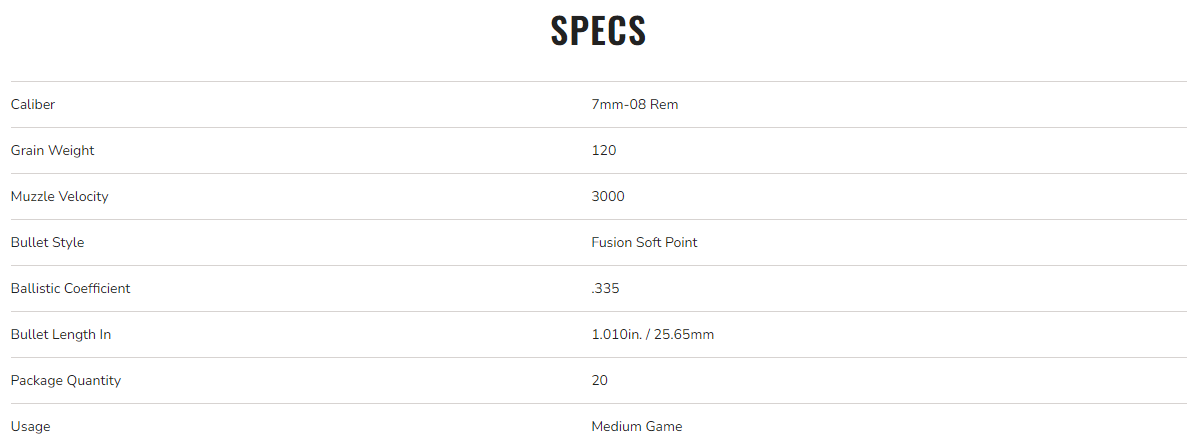Click the Grain Weight label

click(x=52, y=150)
